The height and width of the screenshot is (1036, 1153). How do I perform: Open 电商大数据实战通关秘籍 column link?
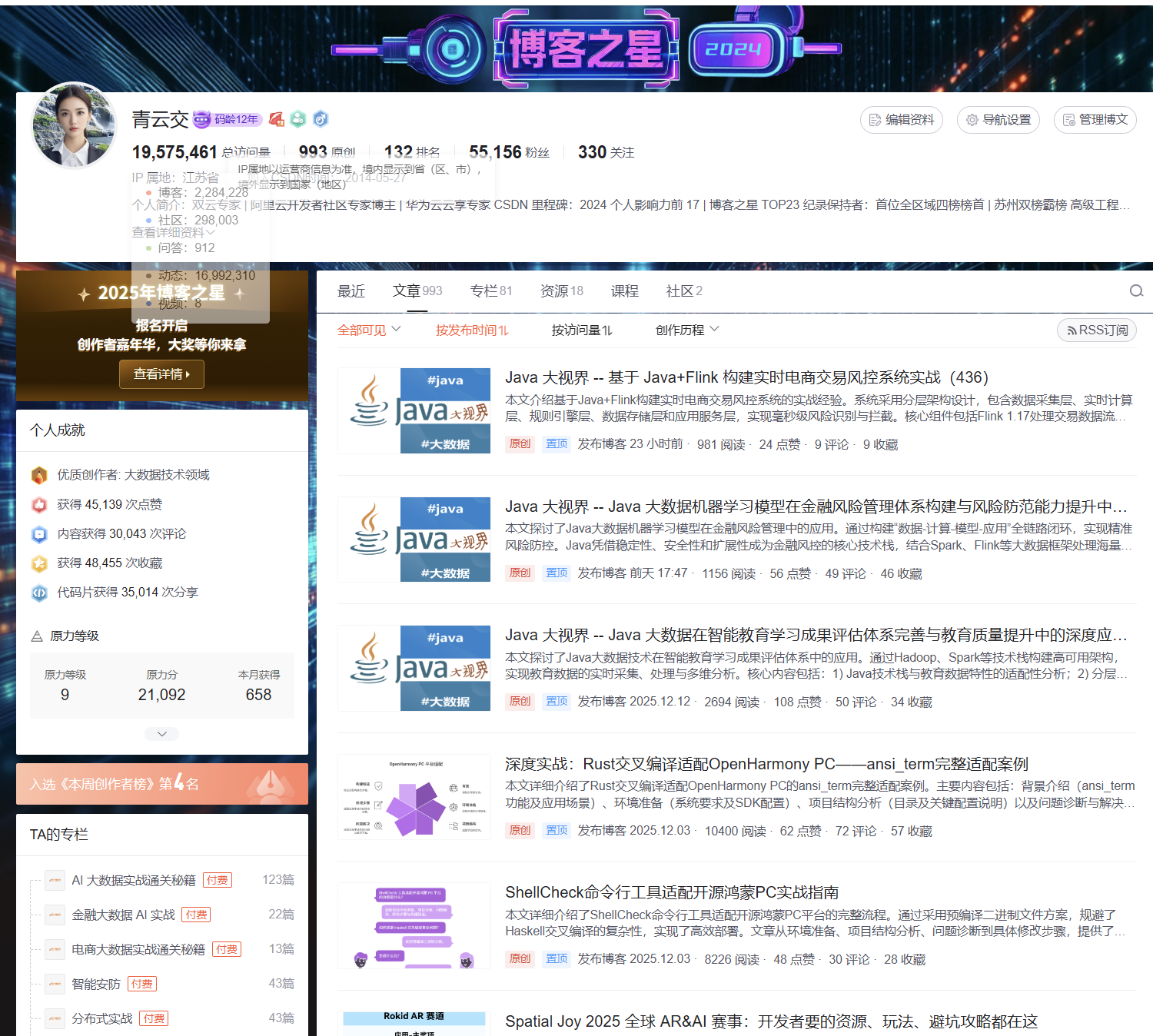point(138,949)
